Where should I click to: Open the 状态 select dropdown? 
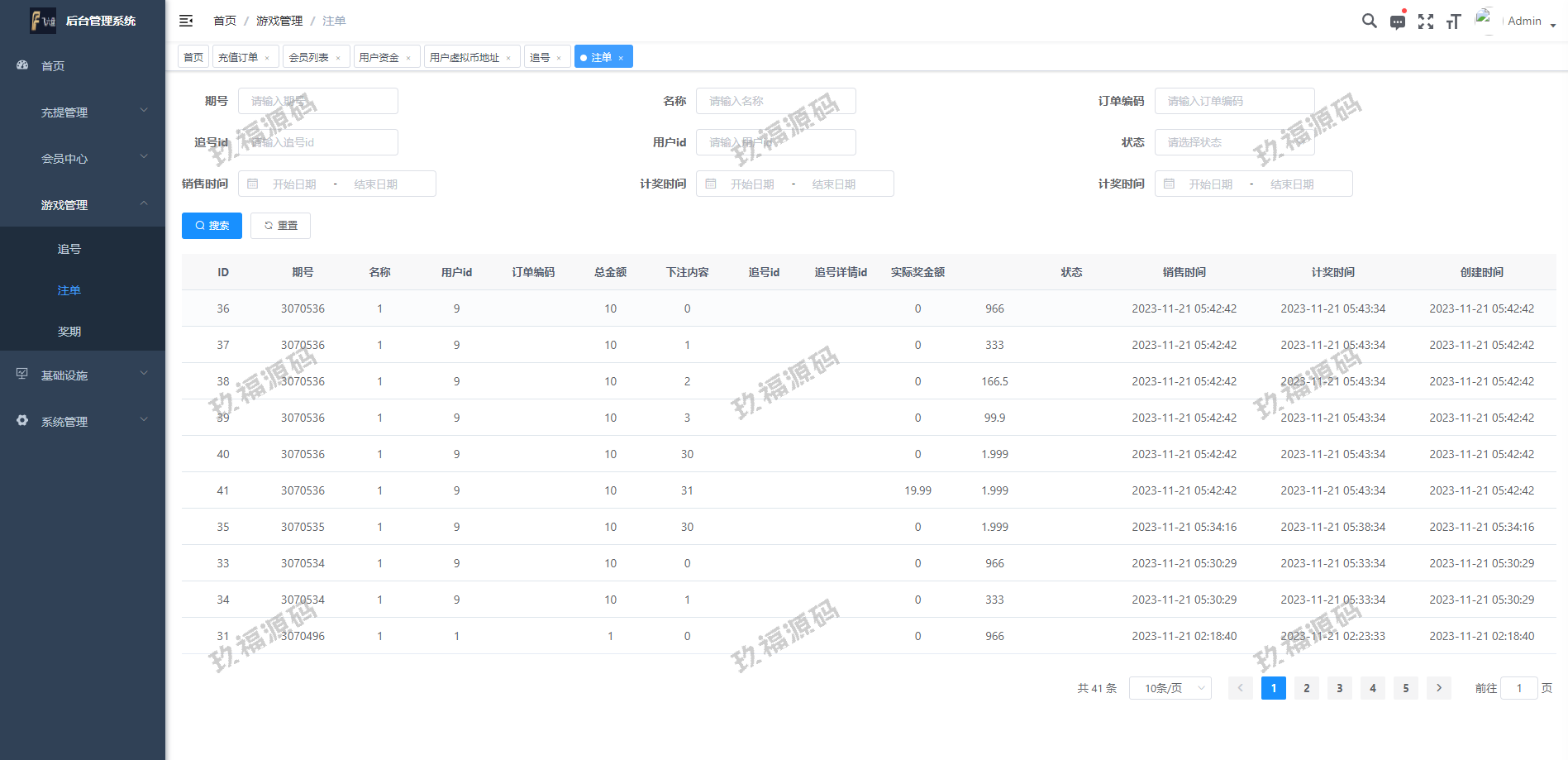(1233, 142)
